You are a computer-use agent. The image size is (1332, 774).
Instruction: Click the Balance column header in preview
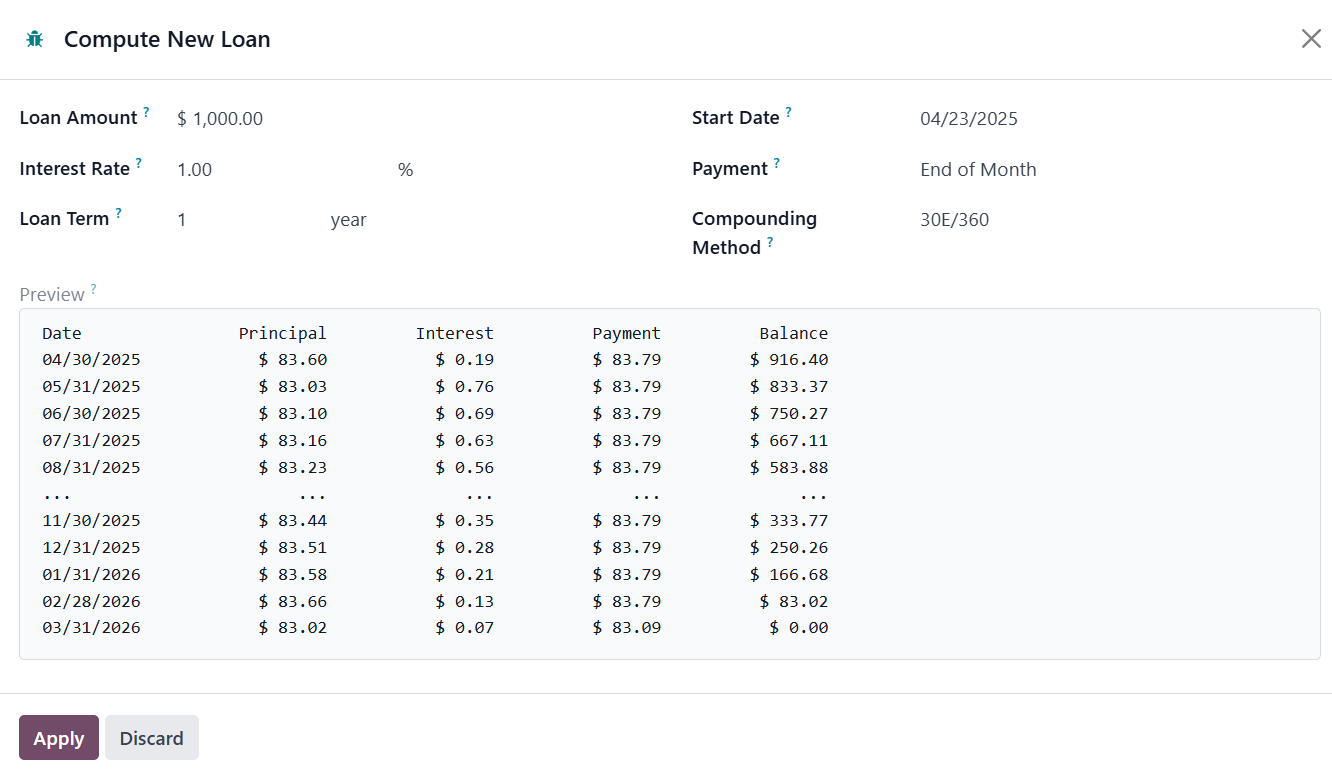(793, 334)
